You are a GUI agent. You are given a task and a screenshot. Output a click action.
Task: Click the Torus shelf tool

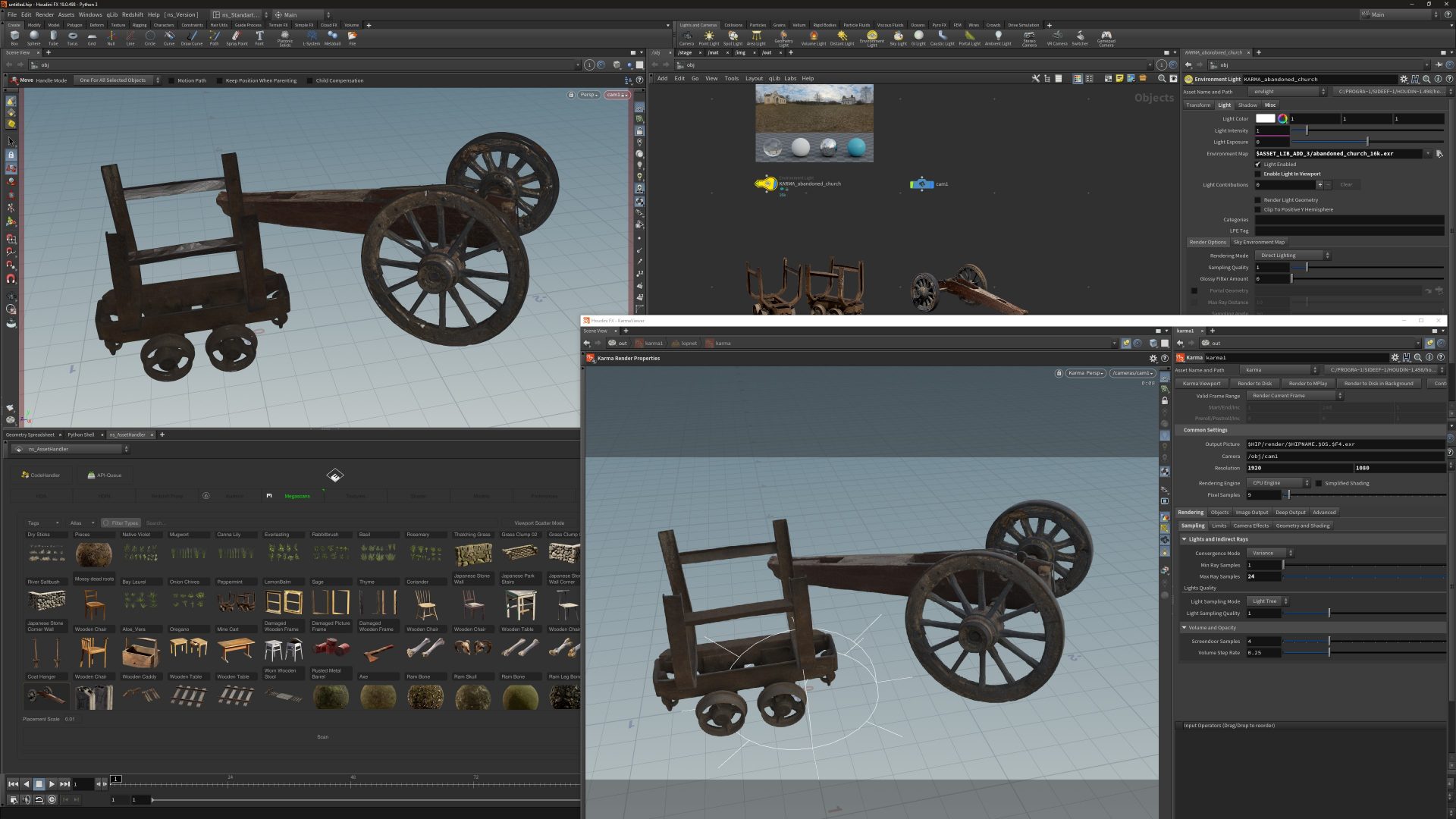(72, 36)
